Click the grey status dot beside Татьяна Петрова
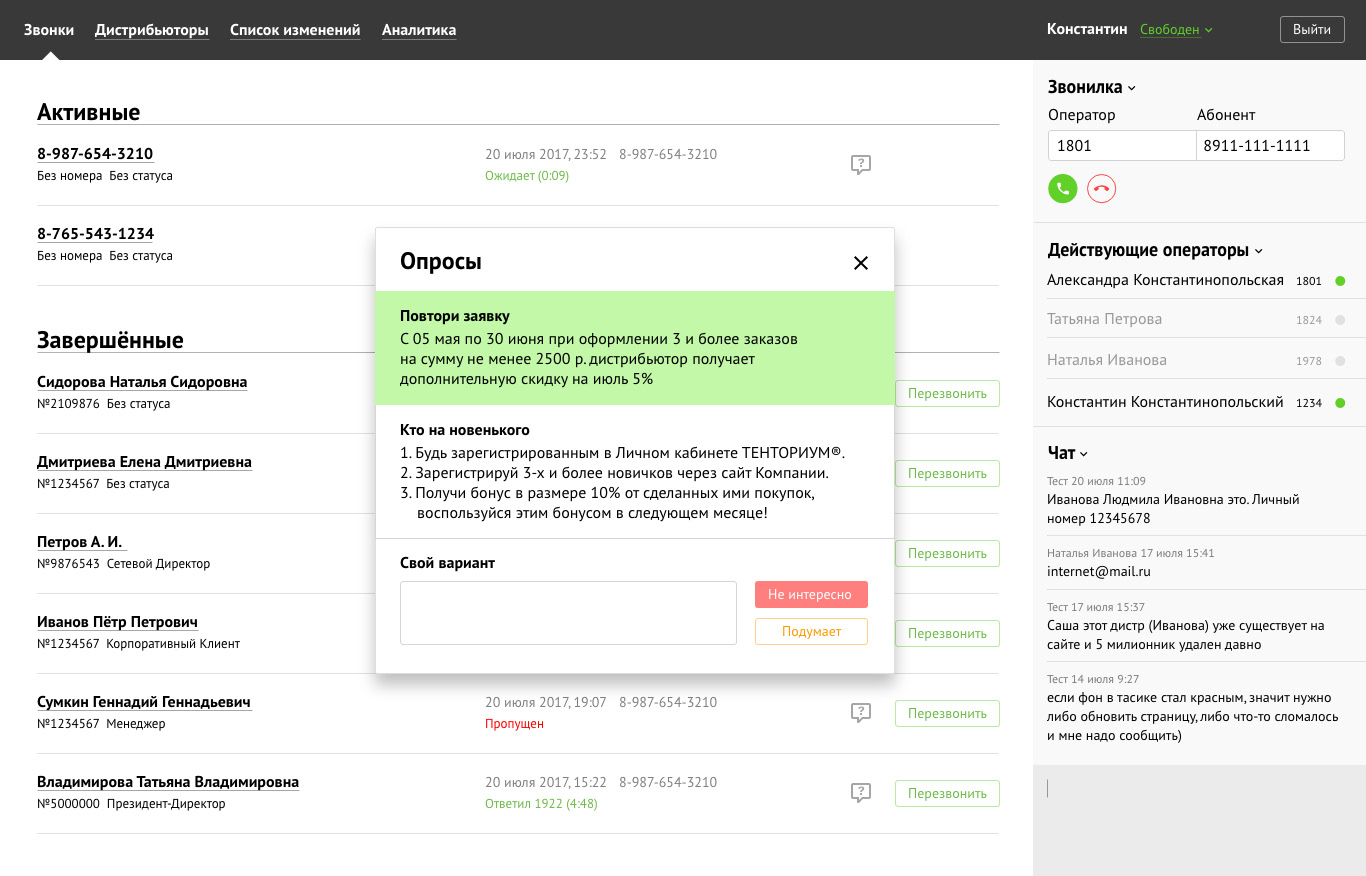The image size is (1366, 876). [1340, 320]
